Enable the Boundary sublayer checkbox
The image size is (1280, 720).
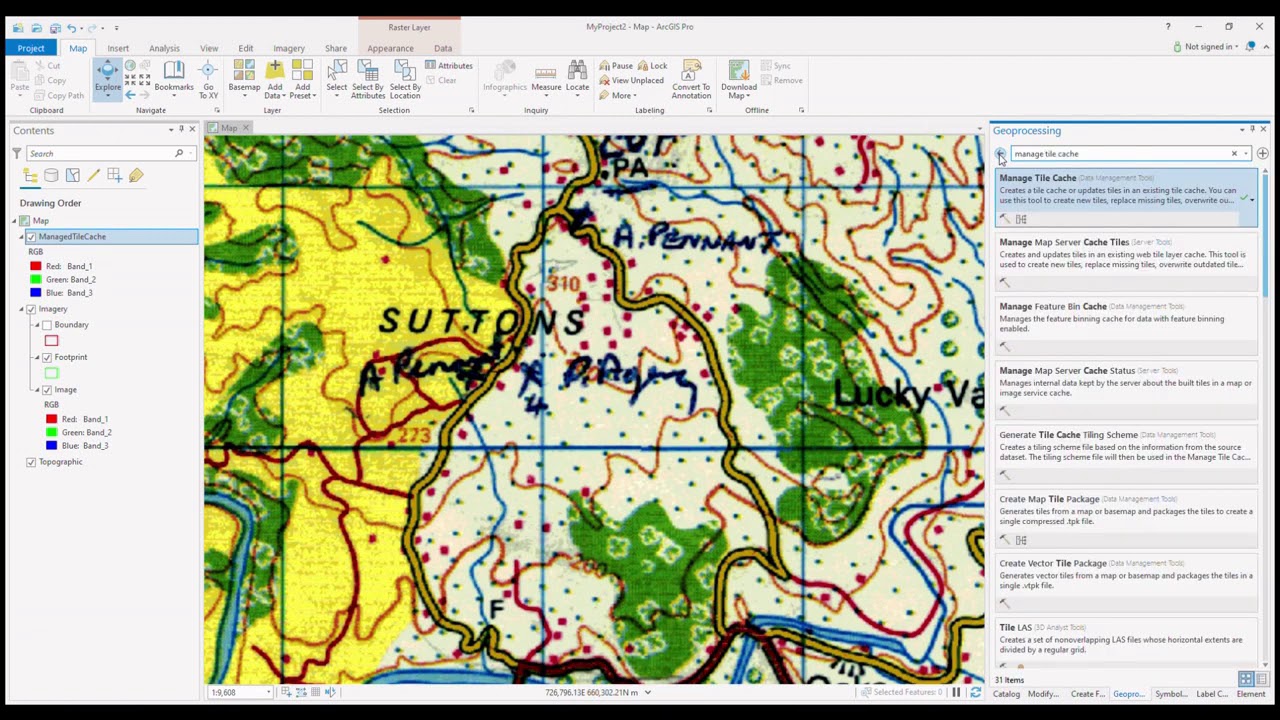[47, 325]
